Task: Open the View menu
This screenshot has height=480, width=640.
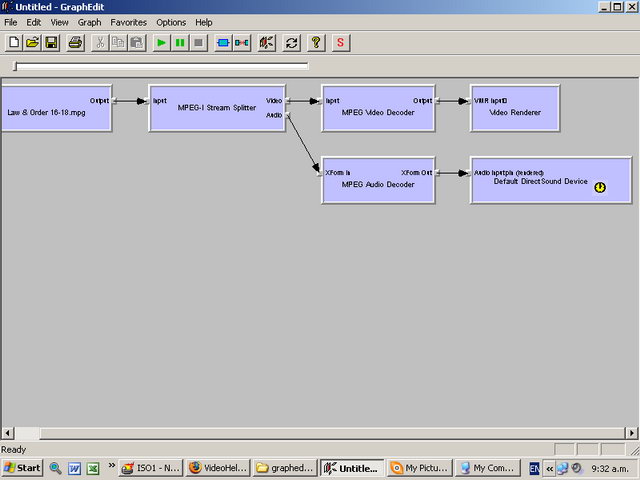Action: 59,22
